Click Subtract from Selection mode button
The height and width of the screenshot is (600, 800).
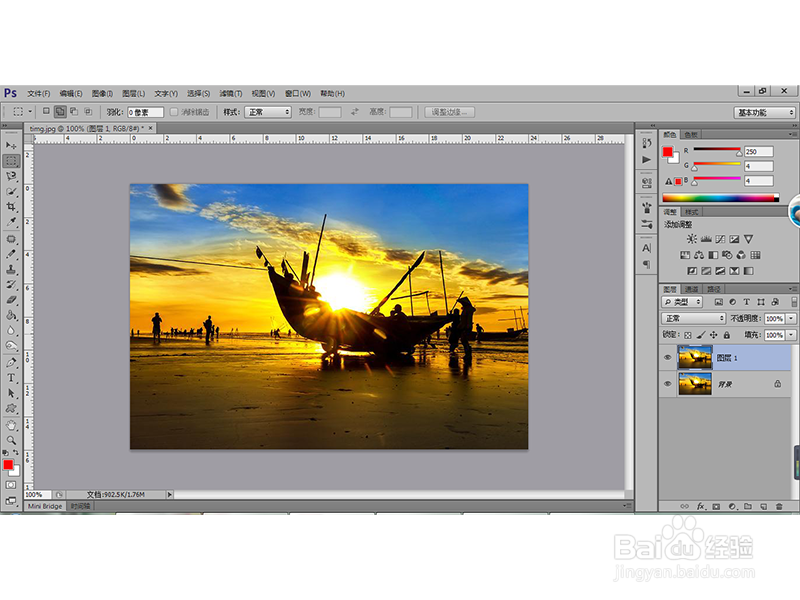74,111
